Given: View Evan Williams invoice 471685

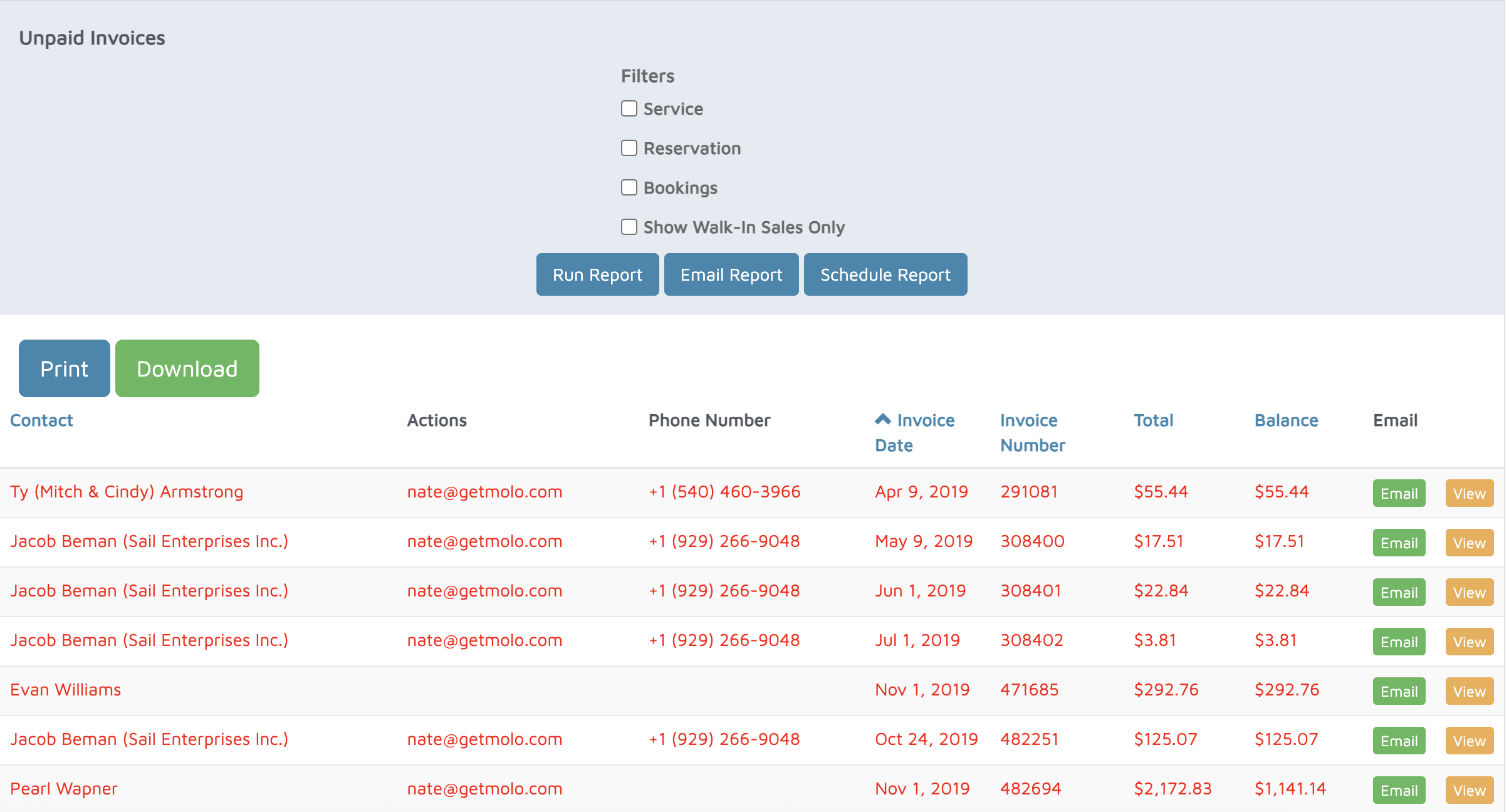Looking at the screenshot, I should pos(1468,691).
